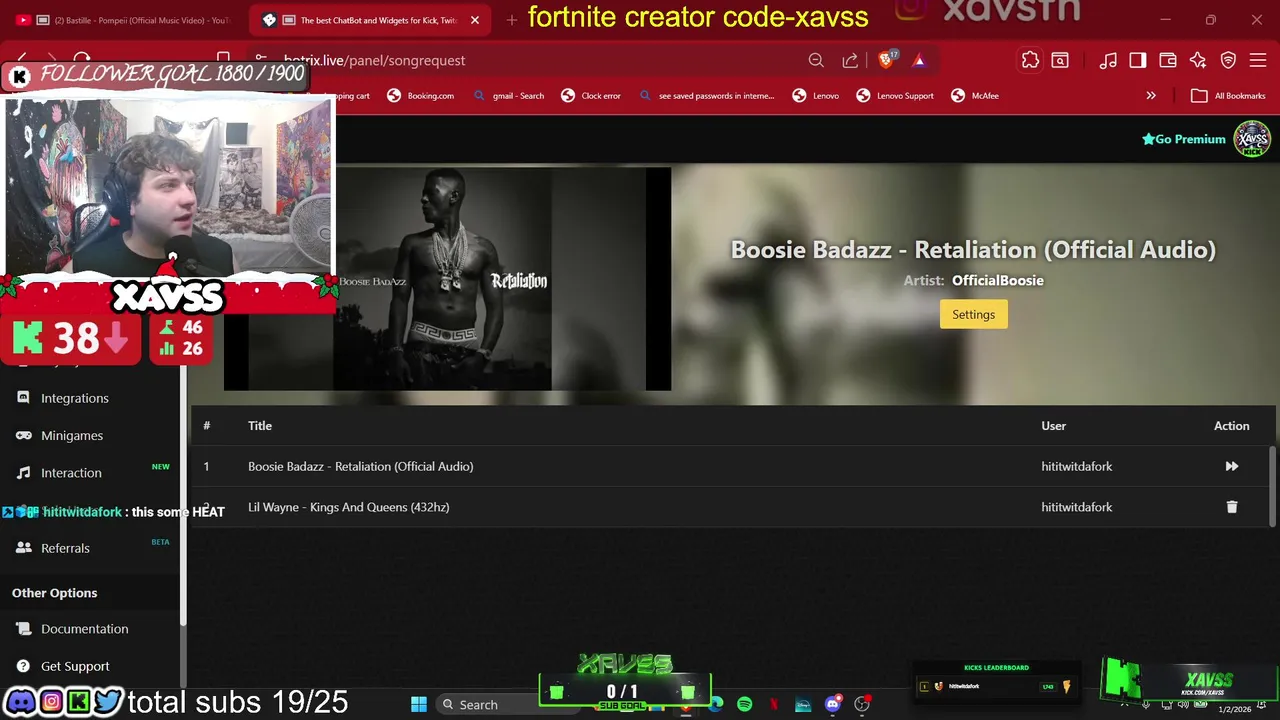The image size is (1280, 720).
Task: Open Integrations in the sidebar
Action: pos(75,398)
